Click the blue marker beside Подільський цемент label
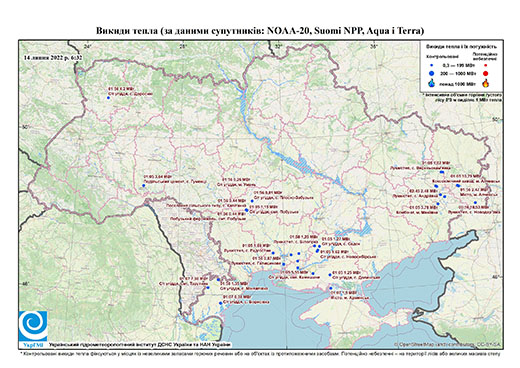 tap(144, 185)
